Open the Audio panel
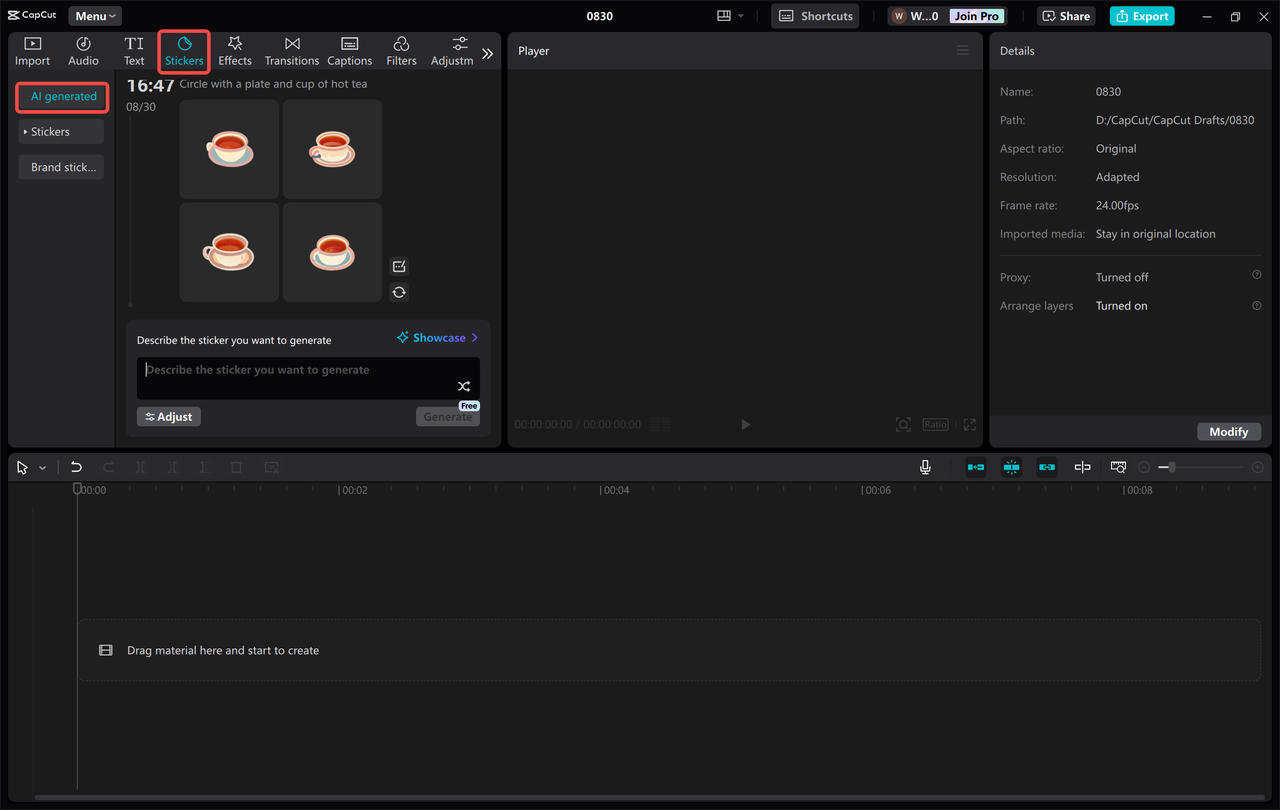This screenshot has height=810, width=1280. click(x=83, y=51)
